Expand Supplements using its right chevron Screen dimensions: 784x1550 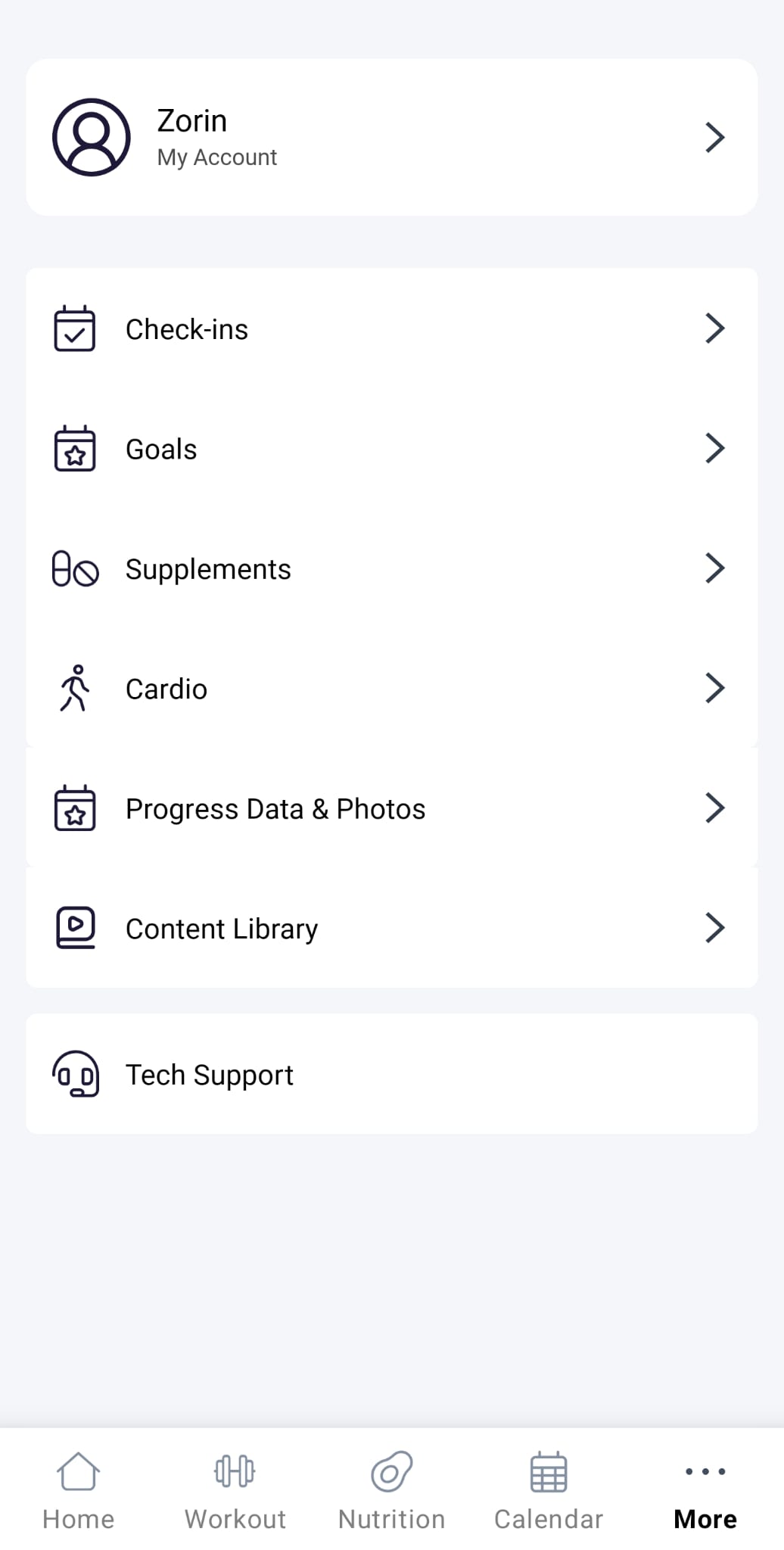point(714,568)
